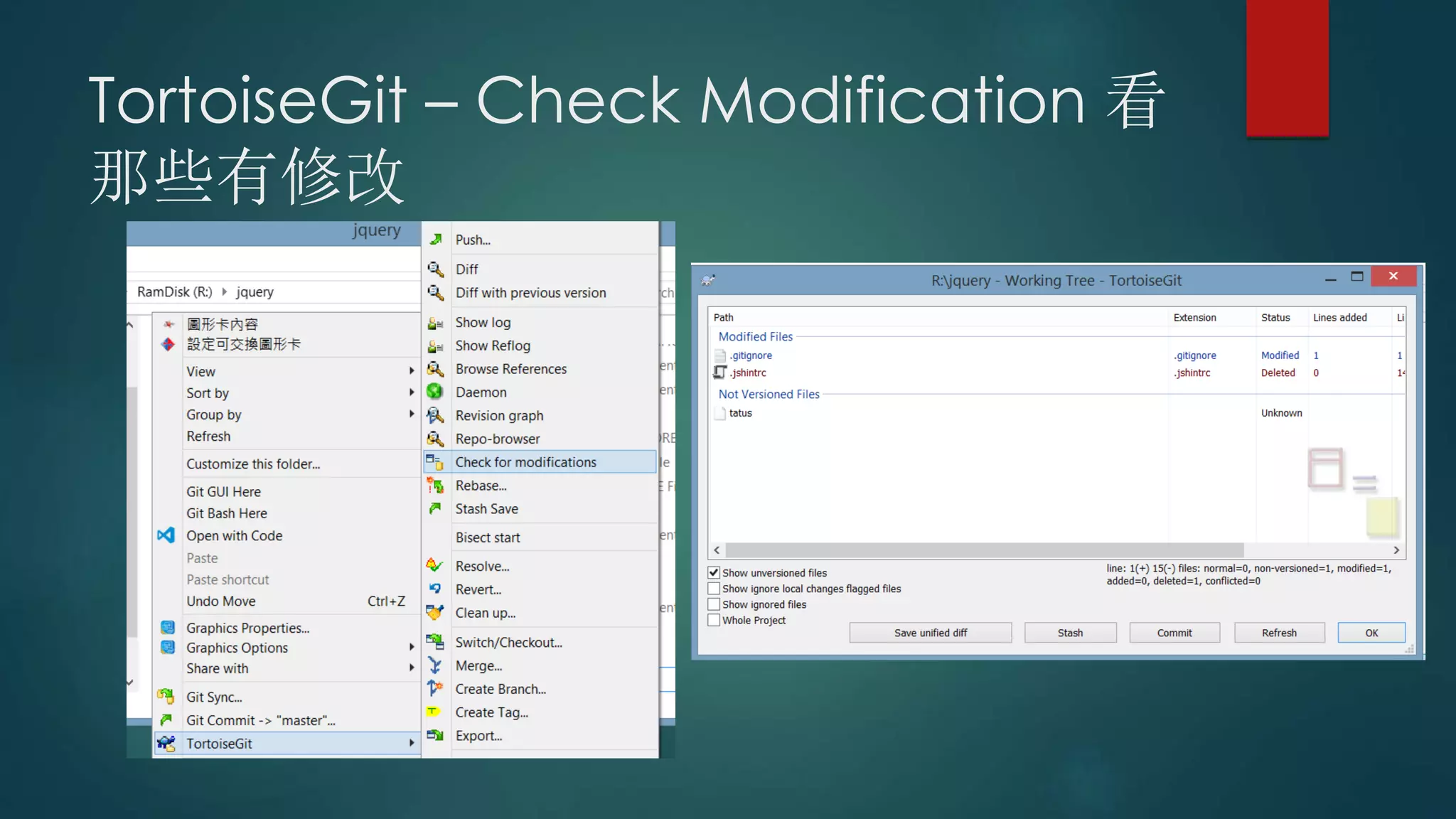The width and height of the screenshot is (1456, 819).
Task: Click the Commit button
Action: 1174,633
